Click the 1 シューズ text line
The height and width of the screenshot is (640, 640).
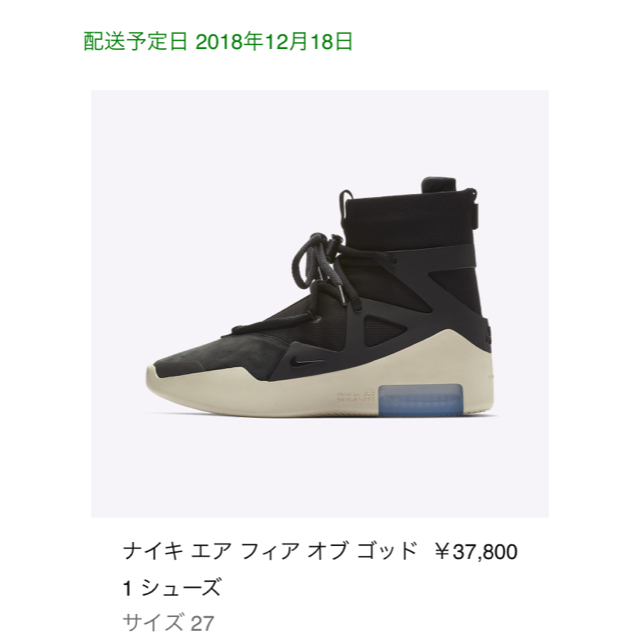172,588
